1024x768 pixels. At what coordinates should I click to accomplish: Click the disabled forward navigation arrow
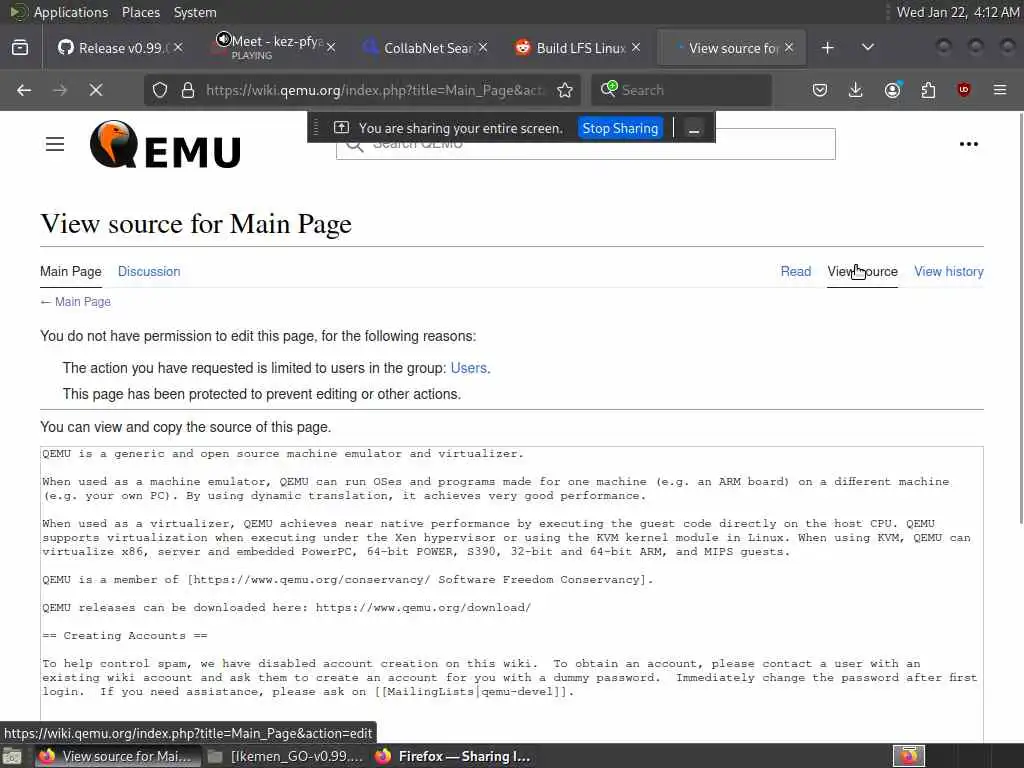pos(59,90)
